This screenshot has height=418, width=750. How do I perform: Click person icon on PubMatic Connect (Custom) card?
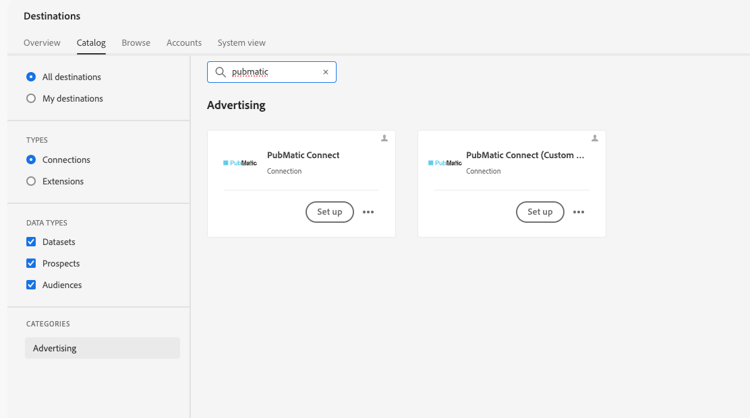pos(594,139)
